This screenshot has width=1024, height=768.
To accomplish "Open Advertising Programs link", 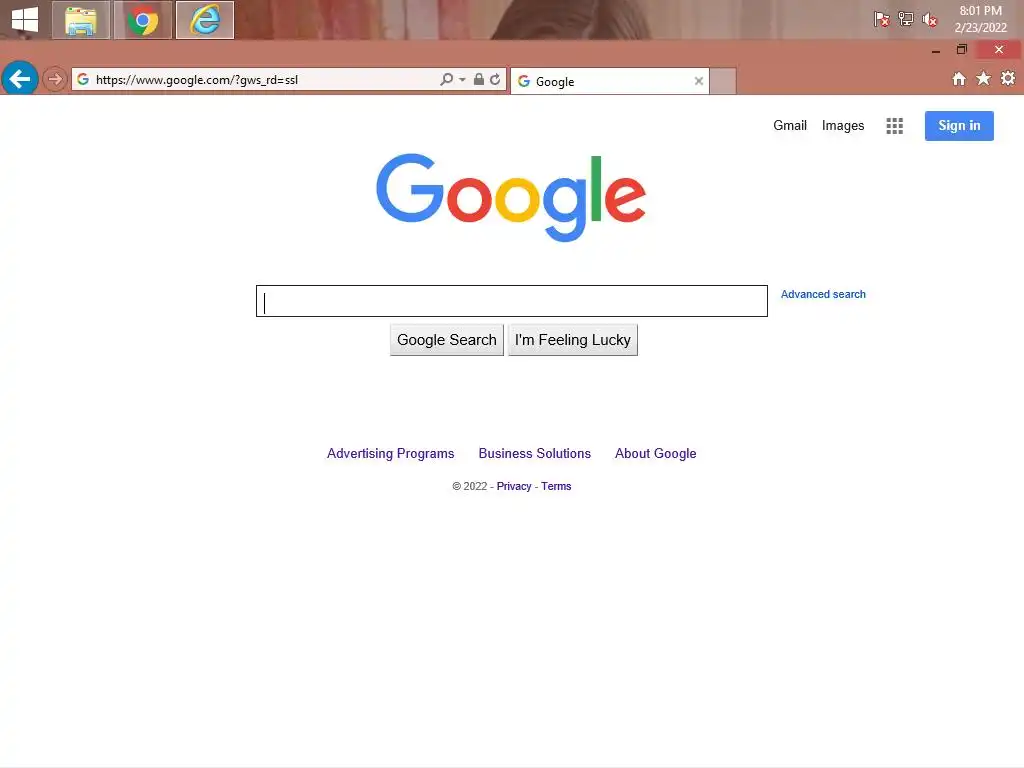I will point(391,453).
